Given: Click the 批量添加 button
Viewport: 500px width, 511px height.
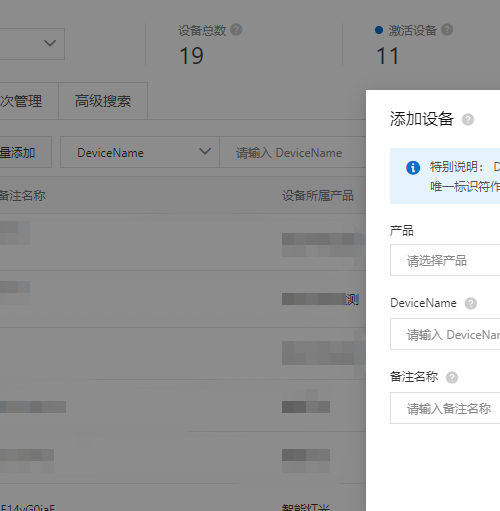Looking at the screenshot, I should point(26,152).
